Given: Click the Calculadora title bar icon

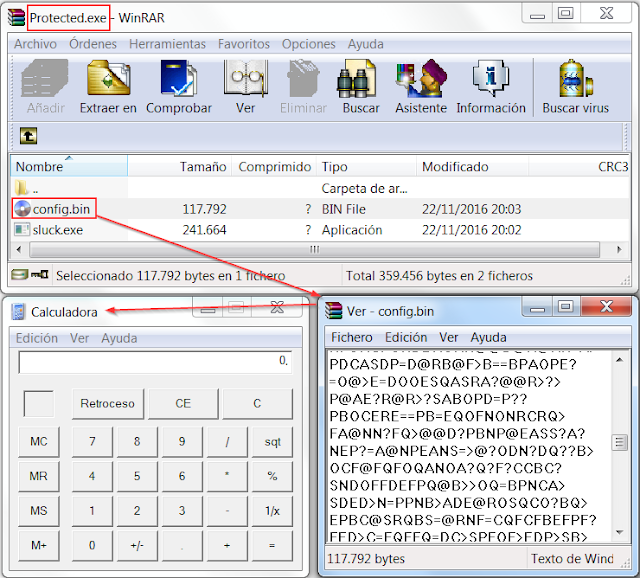Looking at the screenshot, I should tap(18, 312).
